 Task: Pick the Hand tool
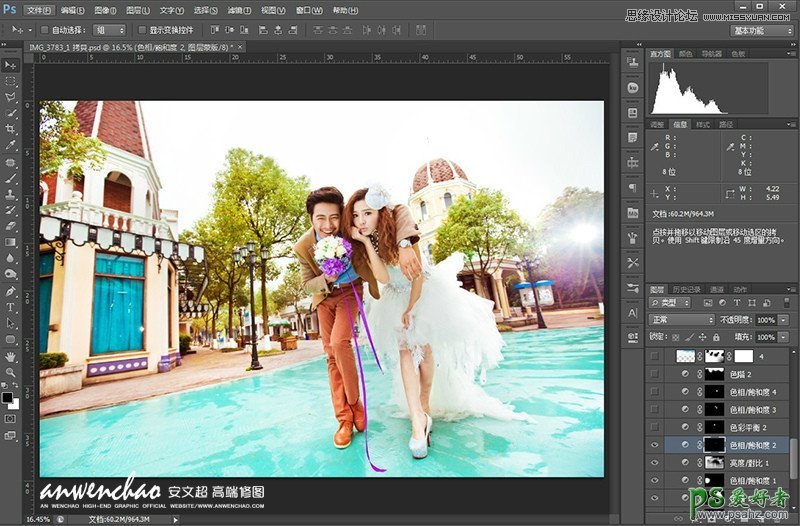[11, 356]
